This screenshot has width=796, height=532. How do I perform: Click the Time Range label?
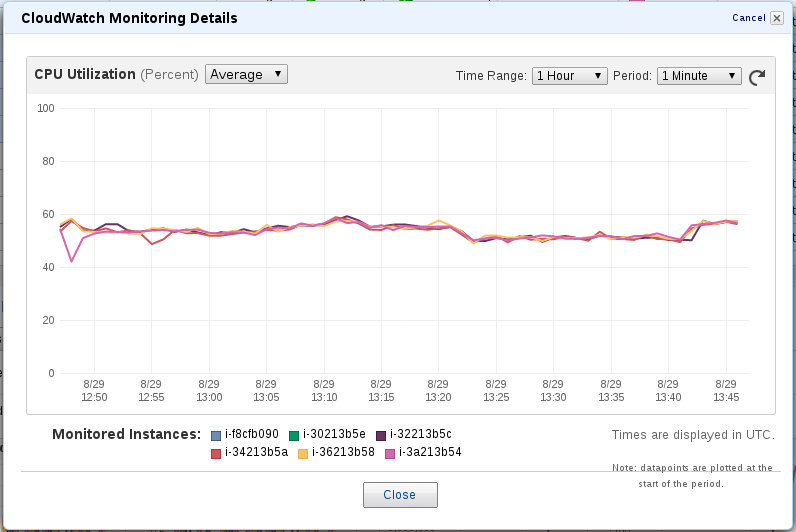(x=491, y=76)
